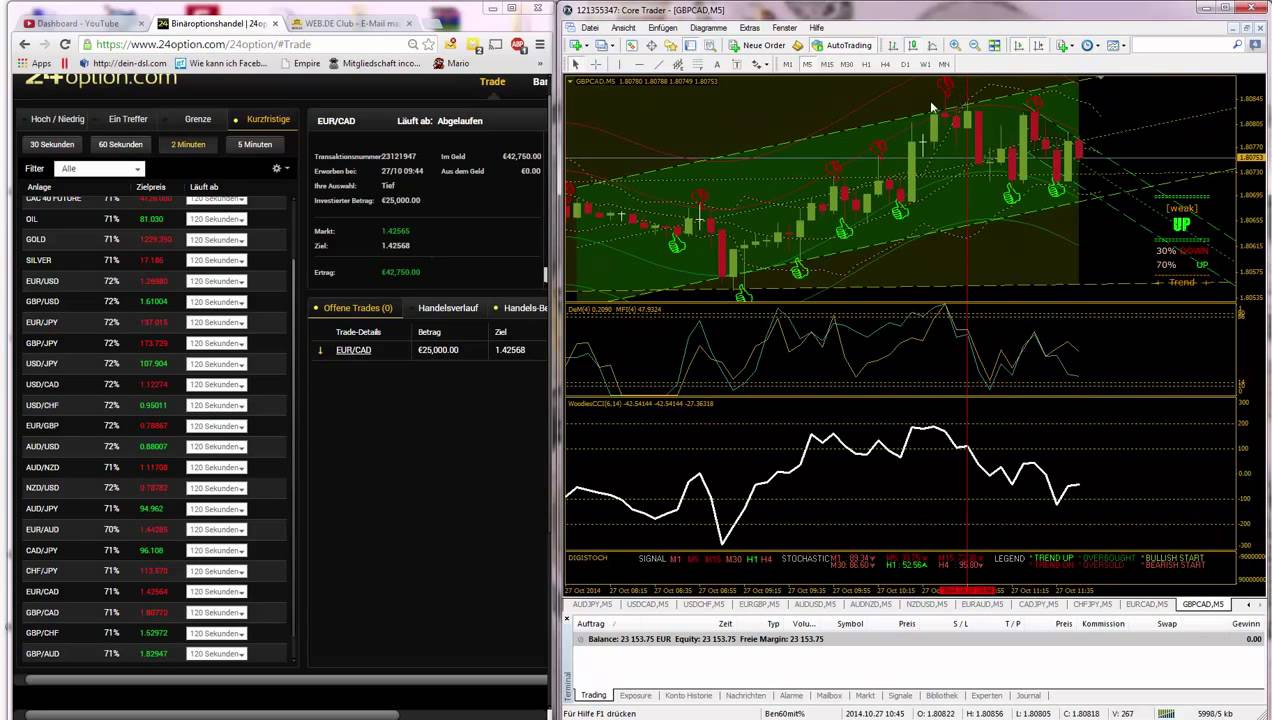Set timeframe to M30

coord(846,64)
